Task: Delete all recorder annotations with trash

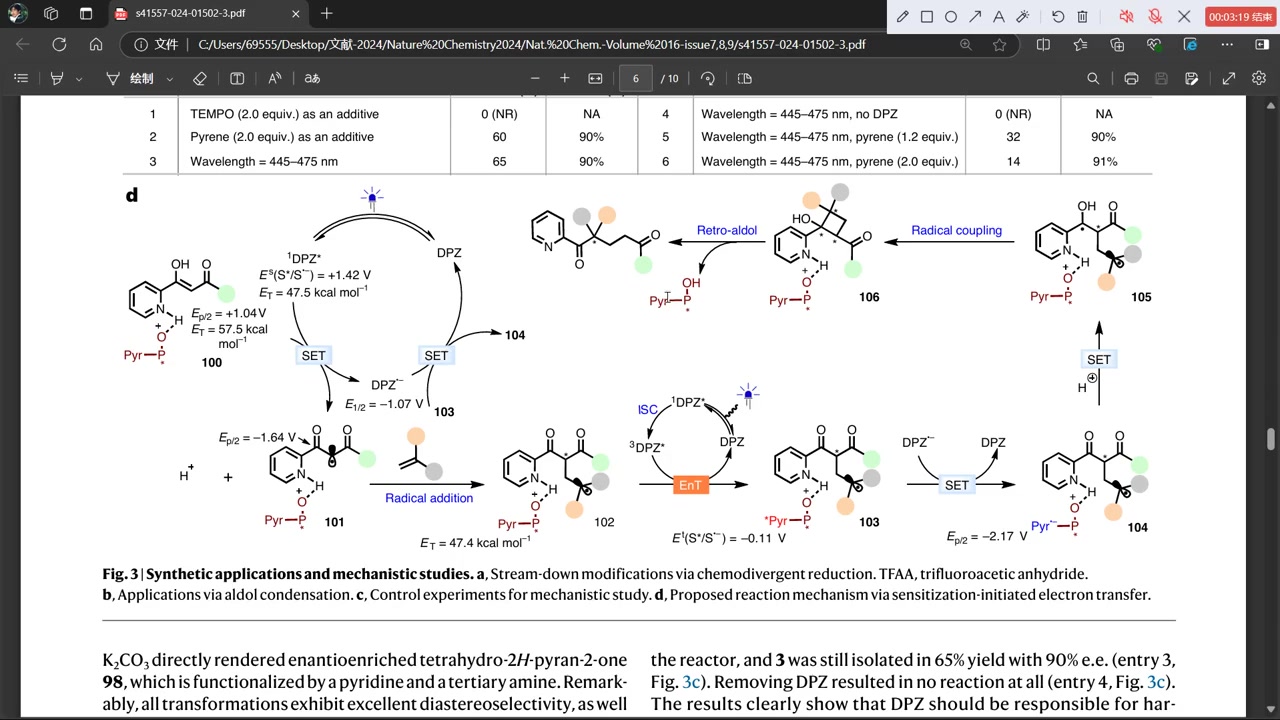Action: pyautogui.click(x=1082, y=17)
